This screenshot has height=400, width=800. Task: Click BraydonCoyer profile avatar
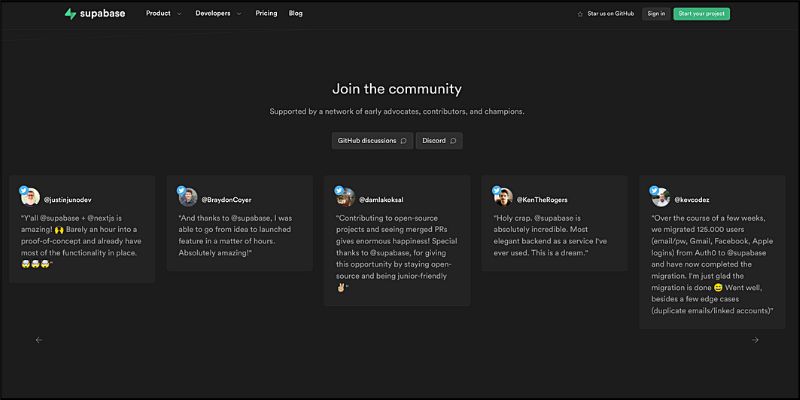coord(188,197)
